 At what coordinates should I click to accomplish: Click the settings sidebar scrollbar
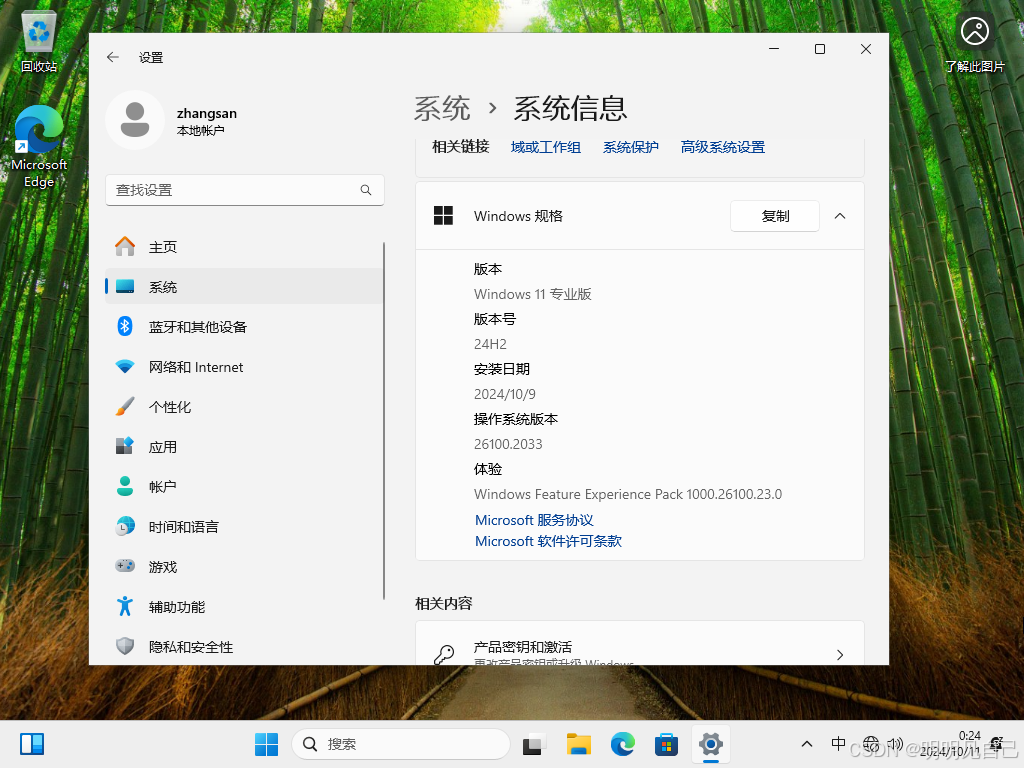(384, 421)
